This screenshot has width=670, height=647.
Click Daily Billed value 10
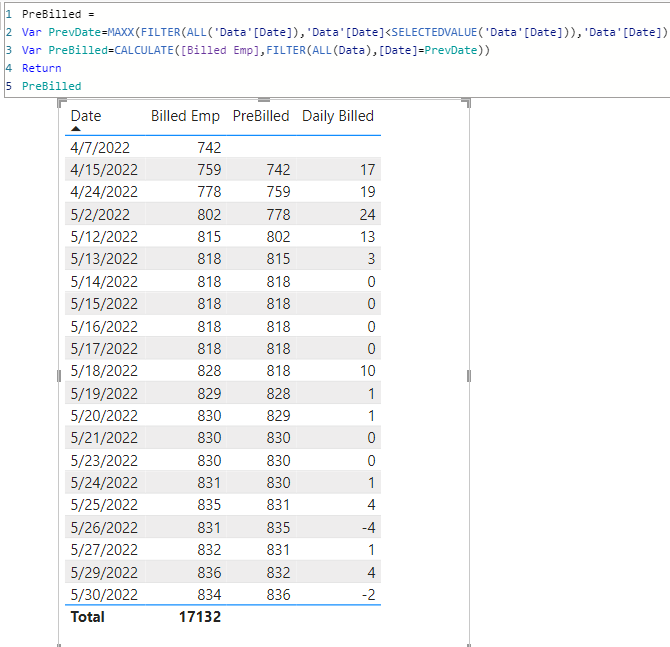(367, 371)
